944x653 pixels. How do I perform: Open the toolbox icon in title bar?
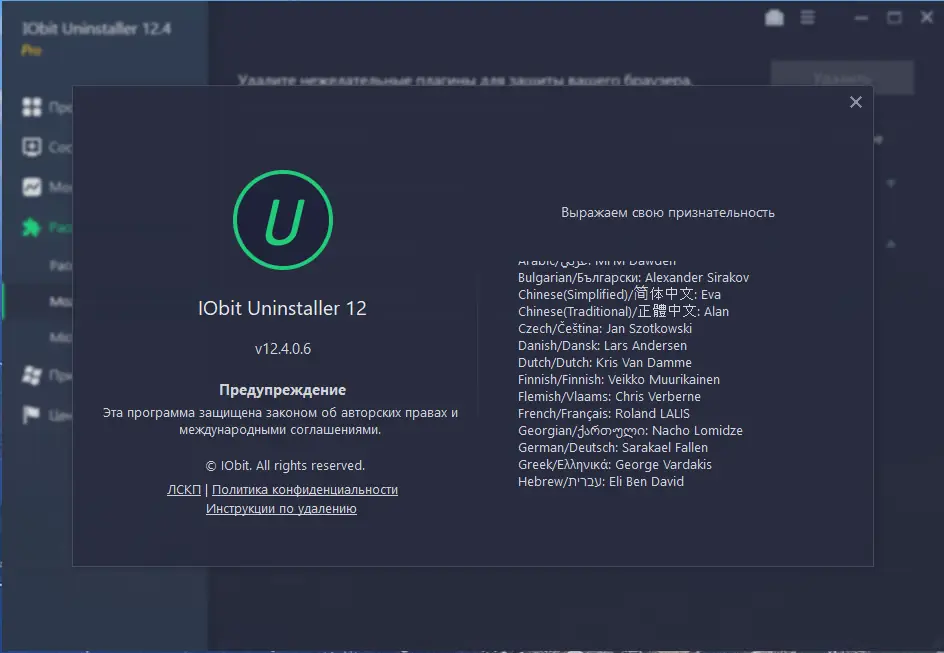tap(774, 18)
